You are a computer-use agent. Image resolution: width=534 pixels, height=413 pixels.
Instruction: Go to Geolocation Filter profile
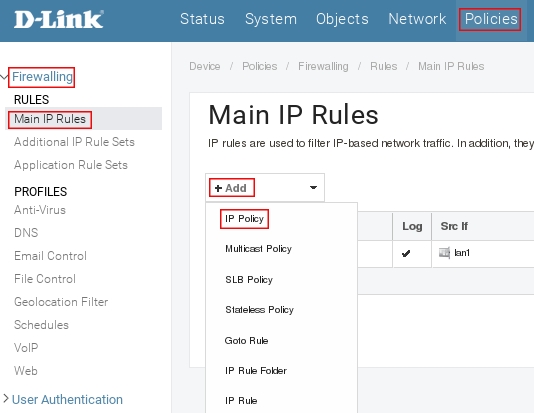click(x=61, y=302)
